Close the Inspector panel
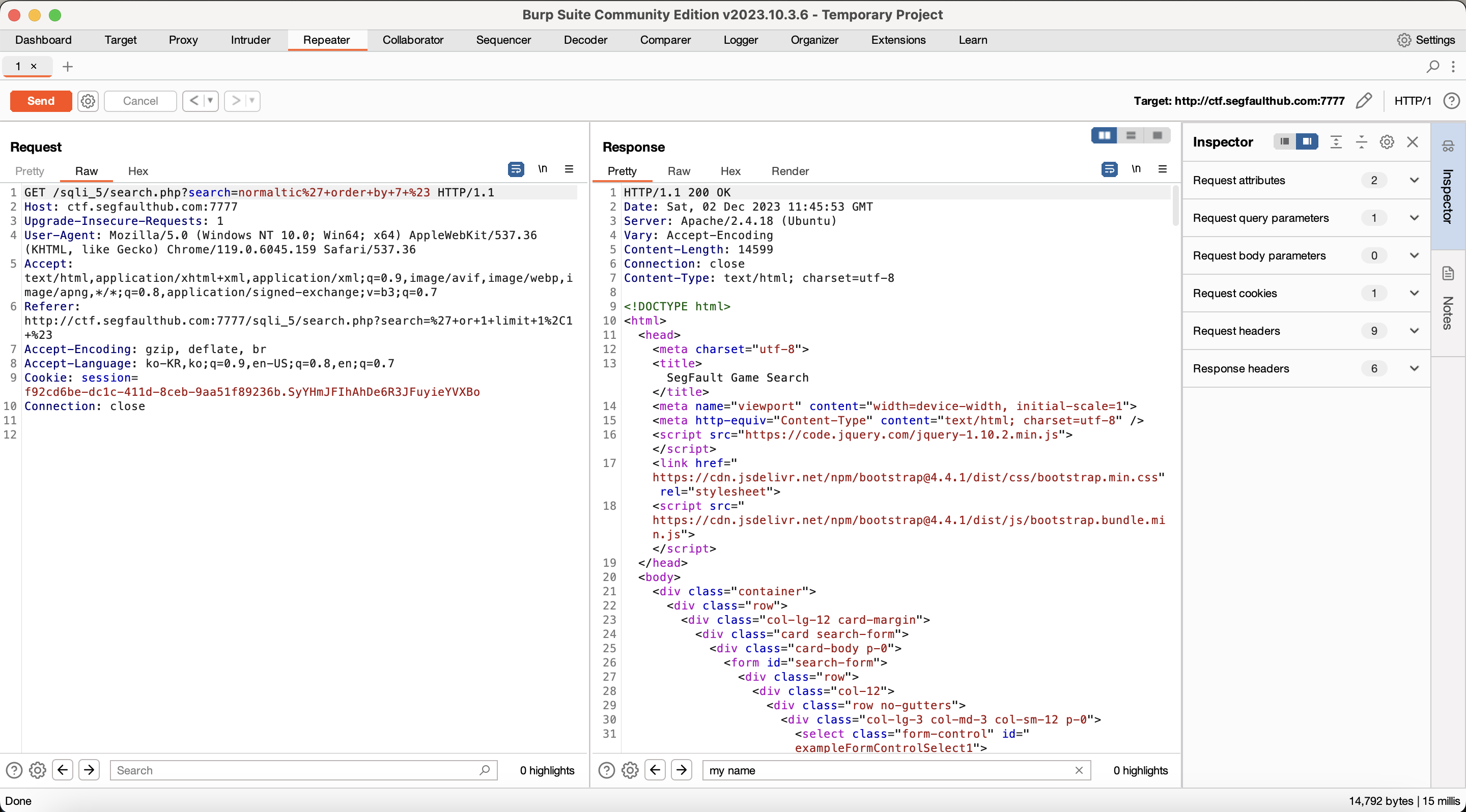The width and height of the screenshot is (1466, 812). pyautogui.click(x=1412, y=141)
